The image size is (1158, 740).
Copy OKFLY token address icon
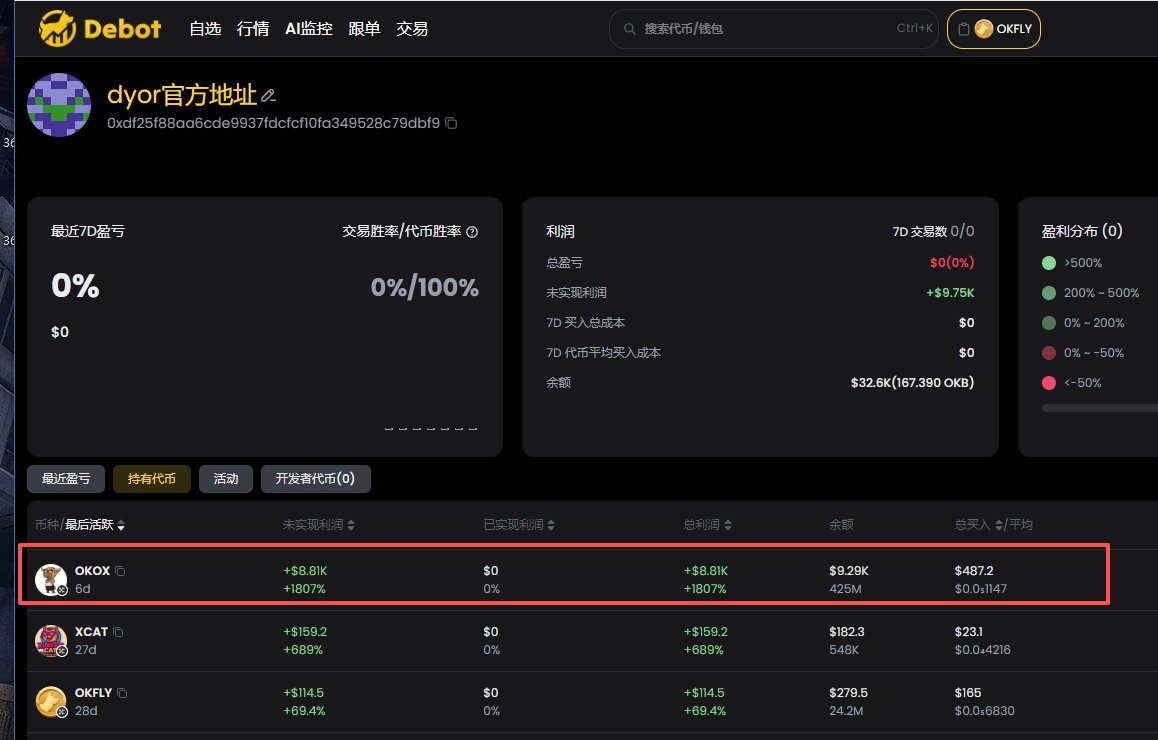(x=122, y=693)
